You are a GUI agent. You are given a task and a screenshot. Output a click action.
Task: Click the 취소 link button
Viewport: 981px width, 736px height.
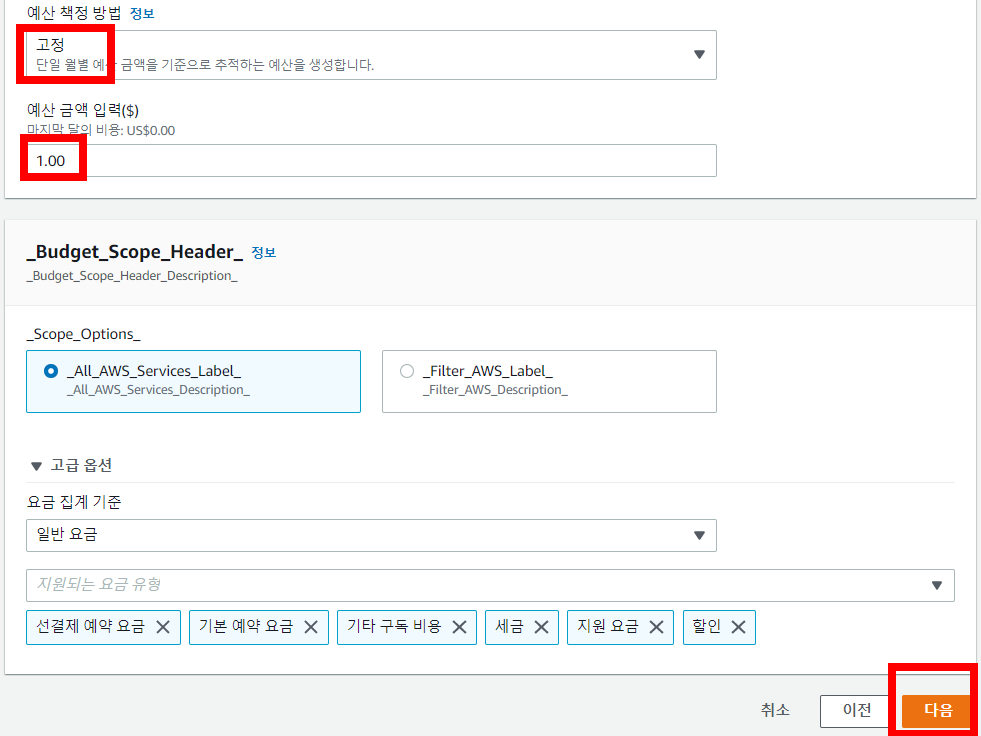pyautogui.click(x=775, y=710)
